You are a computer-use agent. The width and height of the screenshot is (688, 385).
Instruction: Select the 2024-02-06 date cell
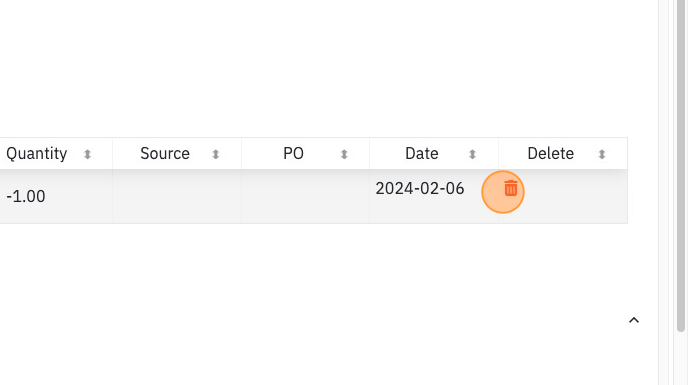[420, 188]
